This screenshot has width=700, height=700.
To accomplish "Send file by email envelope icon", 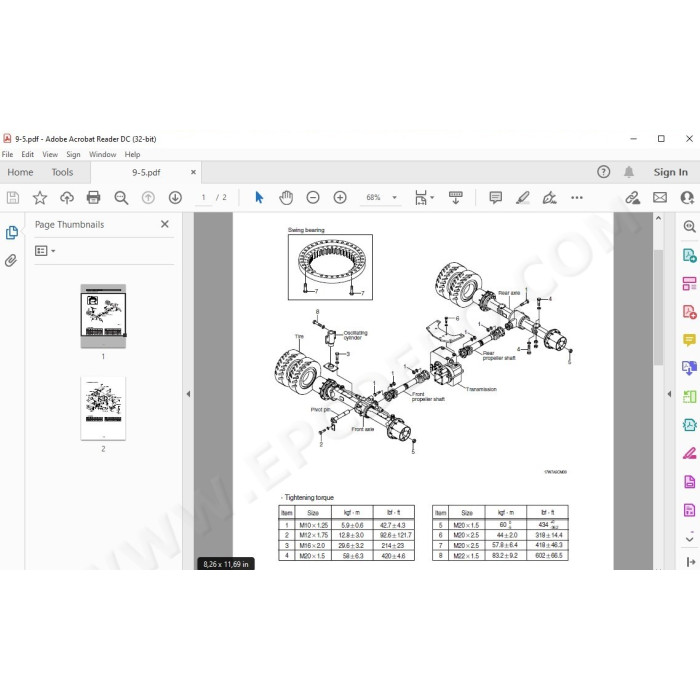I will pyautogui.click(x=660, y=197).
